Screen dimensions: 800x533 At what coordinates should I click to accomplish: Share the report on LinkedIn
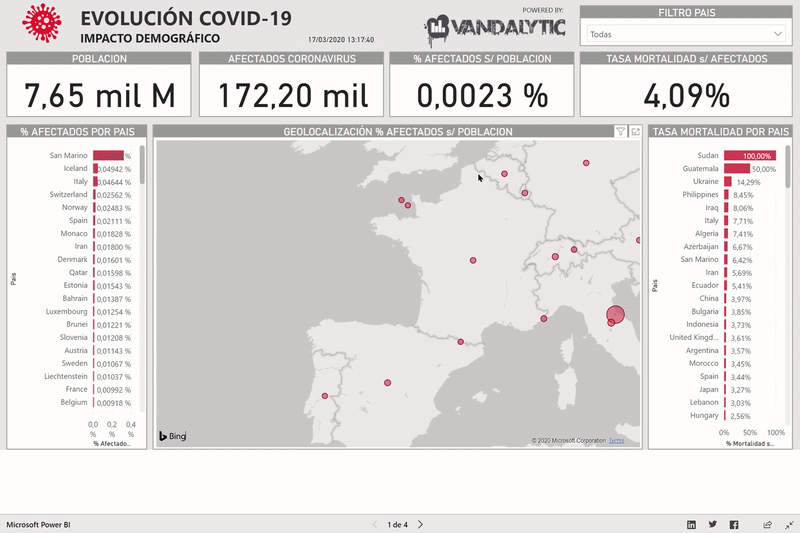point(691,524)
